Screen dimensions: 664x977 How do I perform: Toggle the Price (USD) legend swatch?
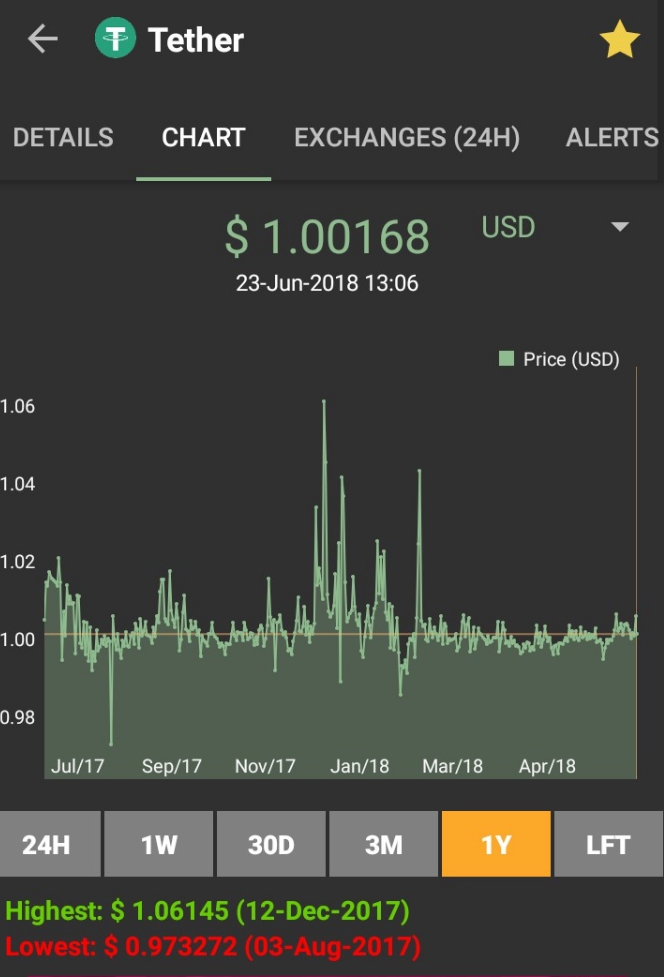pyautogui.click(x=507, y=359)
